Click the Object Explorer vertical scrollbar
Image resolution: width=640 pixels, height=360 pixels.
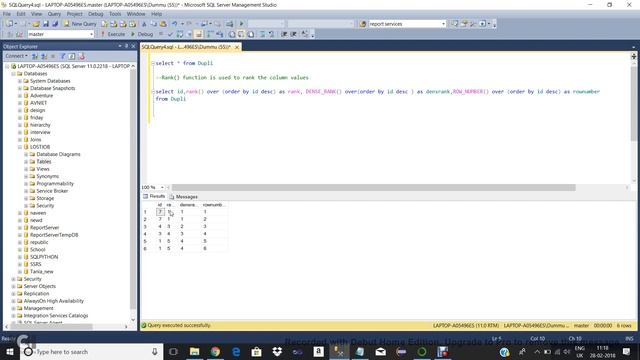click(x=133, y=188)
